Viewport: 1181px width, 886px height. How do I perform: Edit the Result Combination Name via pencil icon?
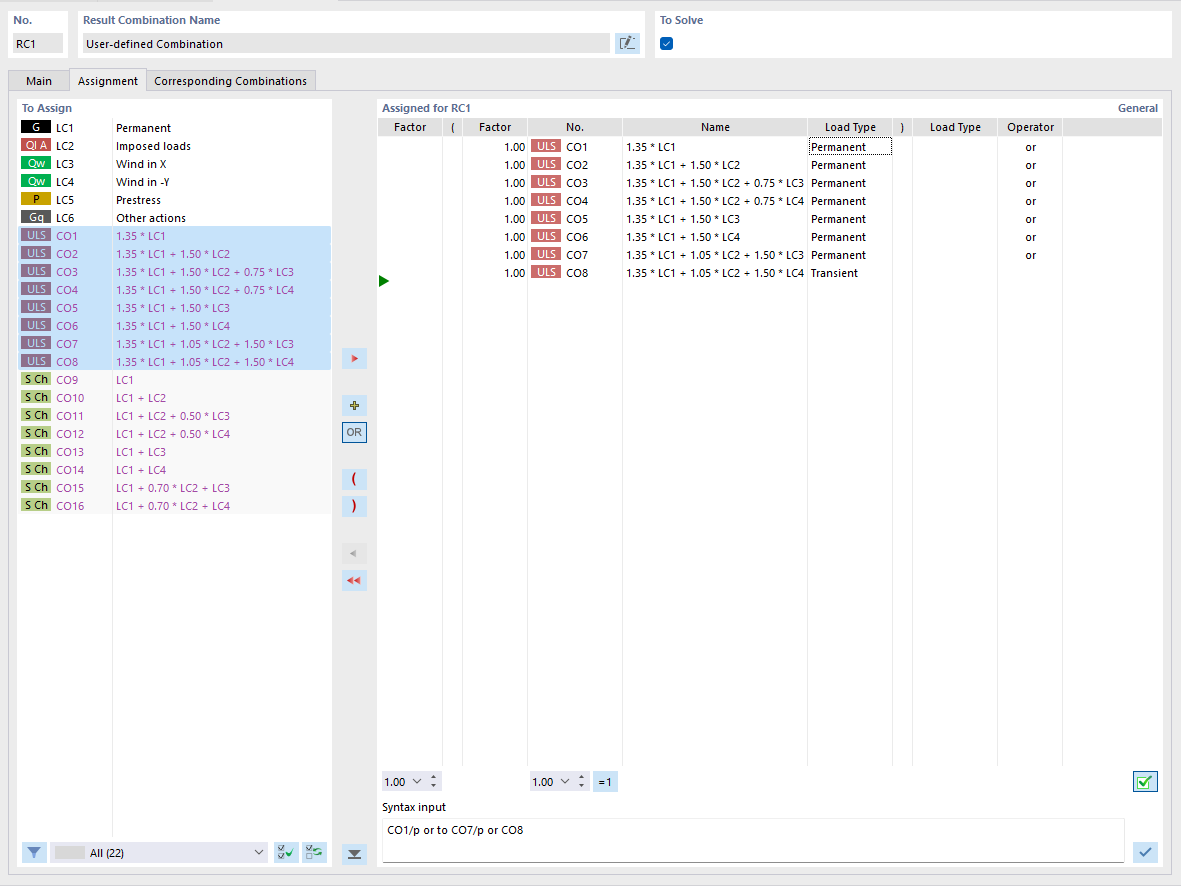pyautogui.click(x=627, y=43)
